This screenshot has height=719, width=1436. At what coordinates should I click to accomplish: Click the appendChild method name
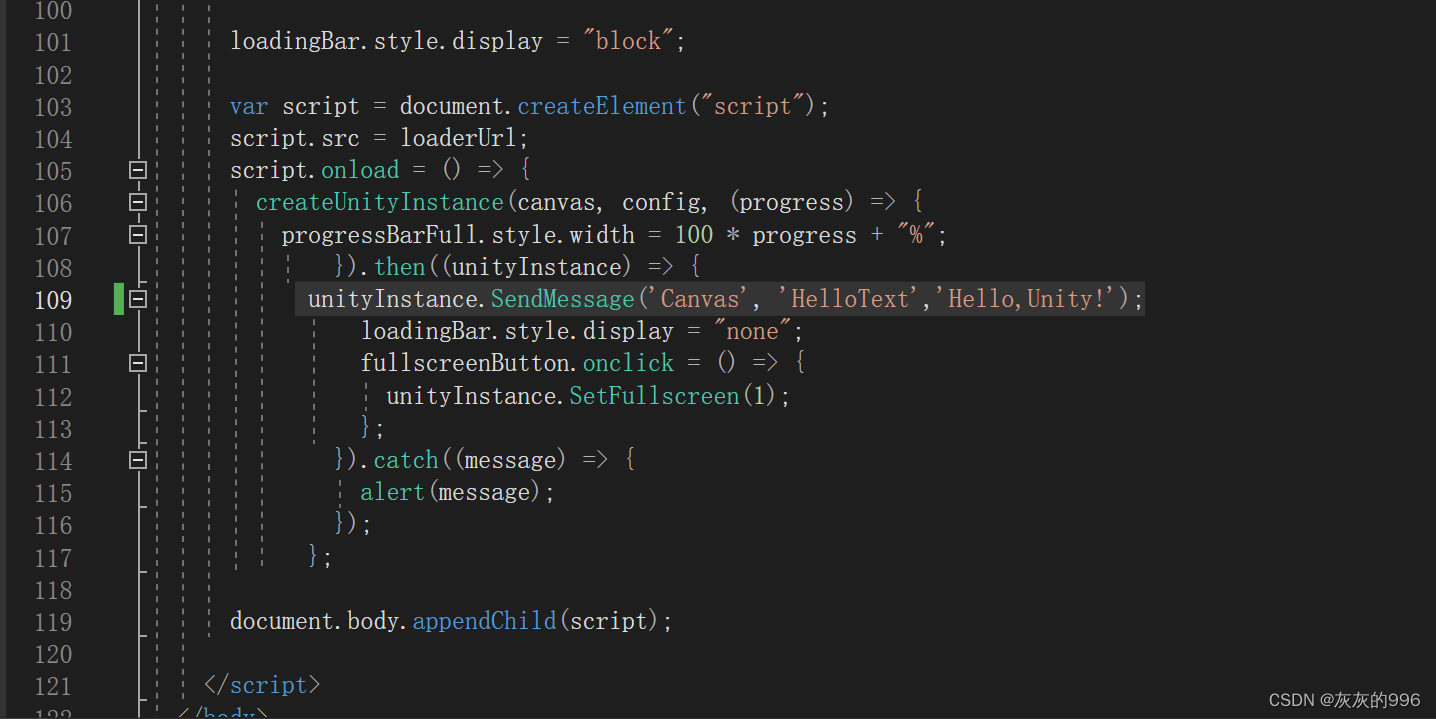(484, 621)
